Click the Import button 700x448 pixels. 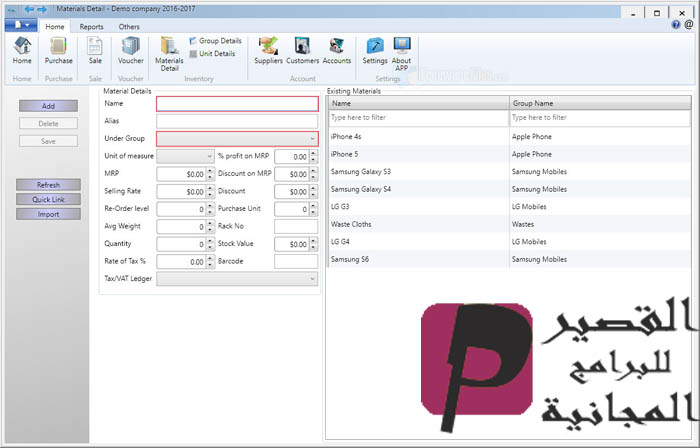point(48,214)
